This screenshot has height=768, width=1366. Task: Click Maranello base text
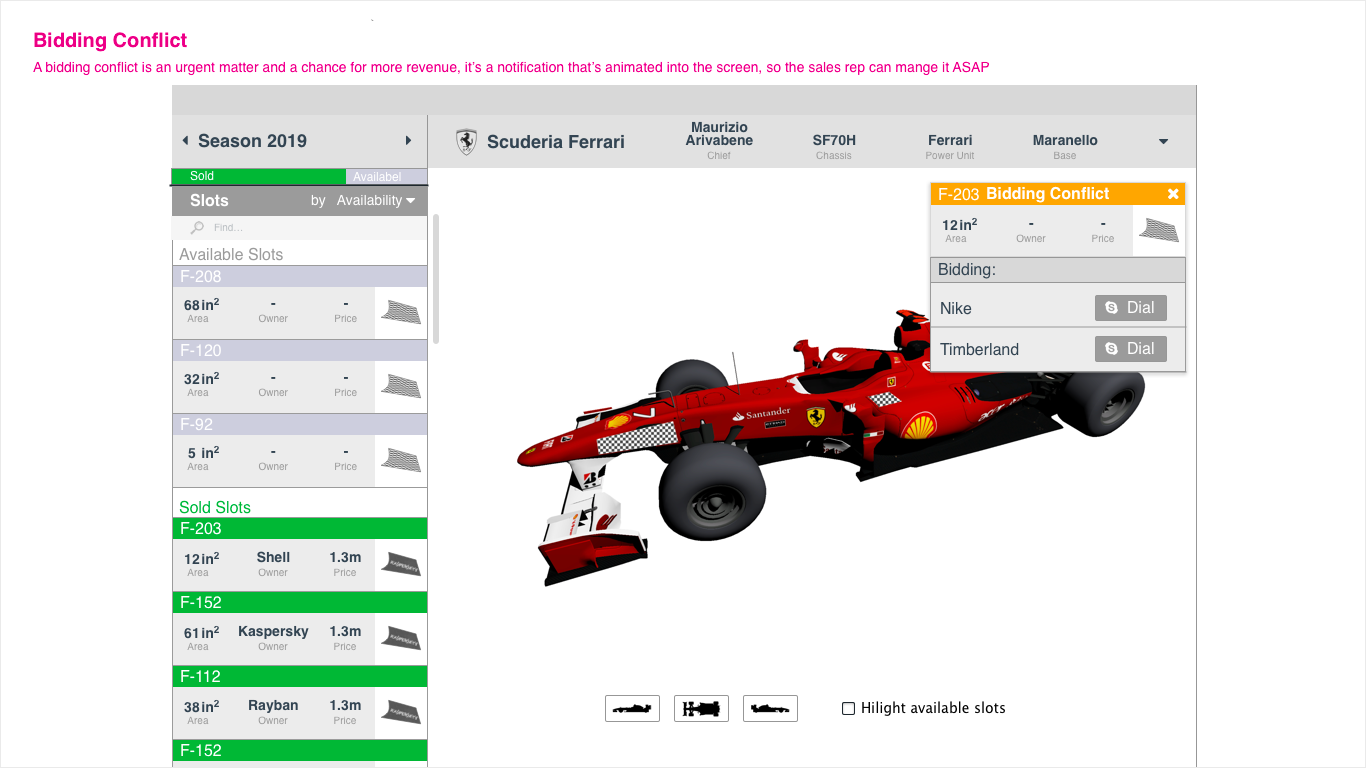1065,141
